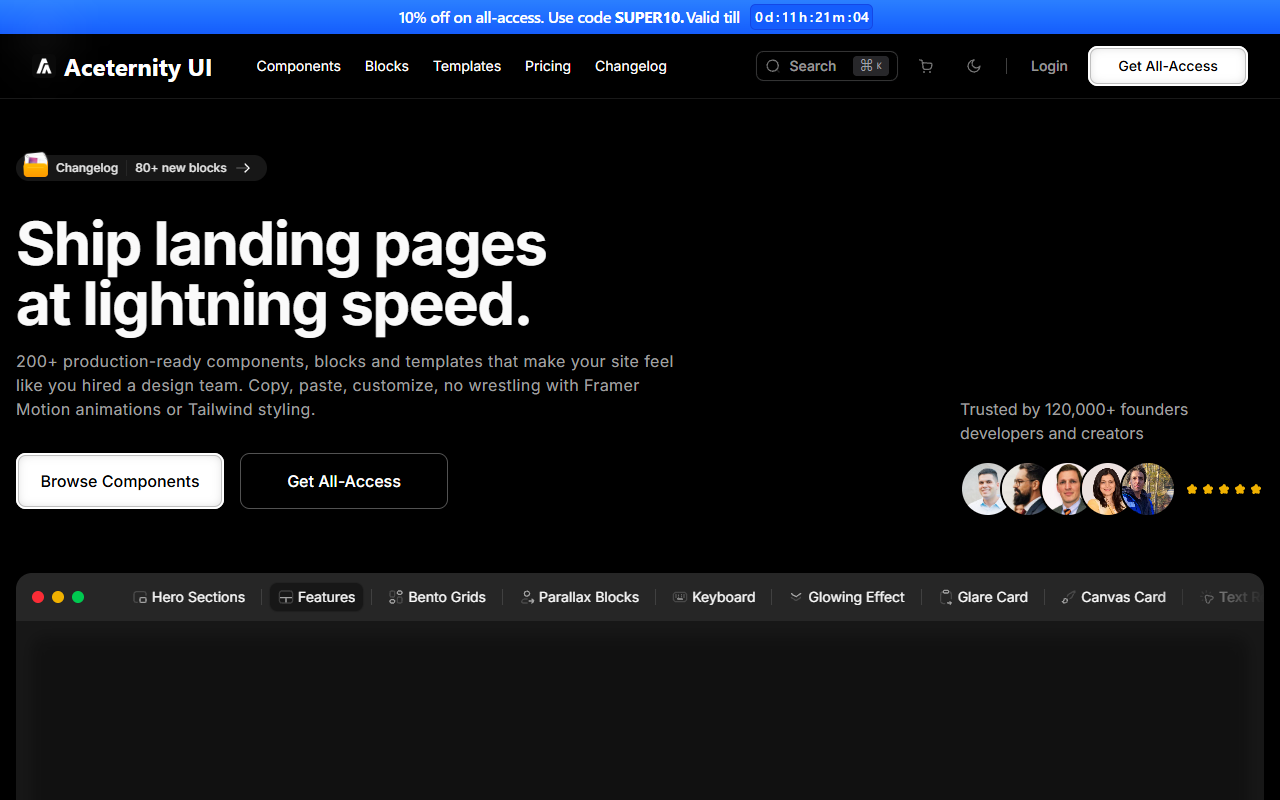Select the Hero Sections tab
The height and width of the screenshot is (800, 1280).
(189, 597)
